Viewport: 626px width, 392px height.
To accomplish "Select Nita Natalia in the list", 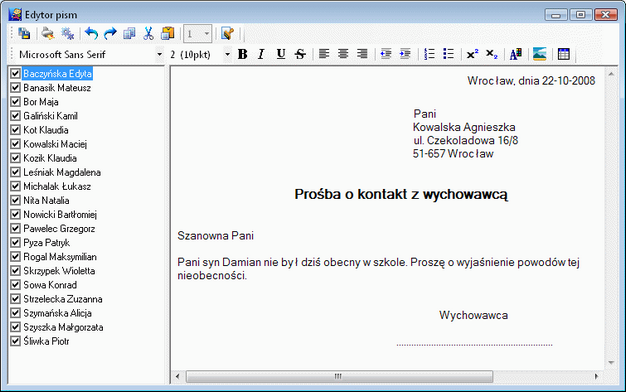I will [46, 200].
